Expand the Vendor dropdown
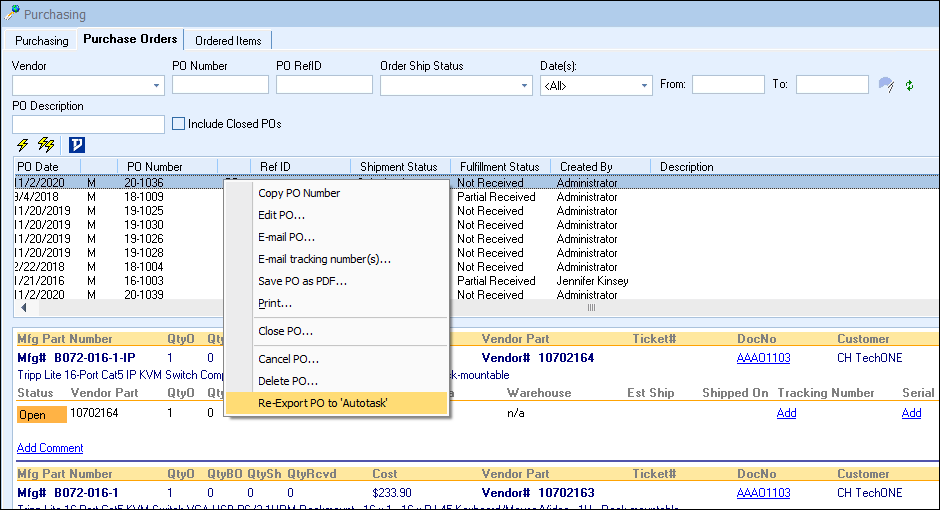 point(157,86)
